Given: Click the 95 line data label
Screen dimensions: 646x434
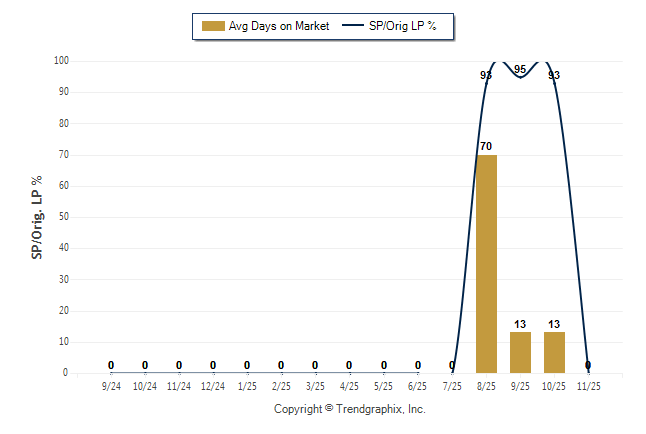Looking at the screenshot, I should pyautogui.click(x=520, y=69).
